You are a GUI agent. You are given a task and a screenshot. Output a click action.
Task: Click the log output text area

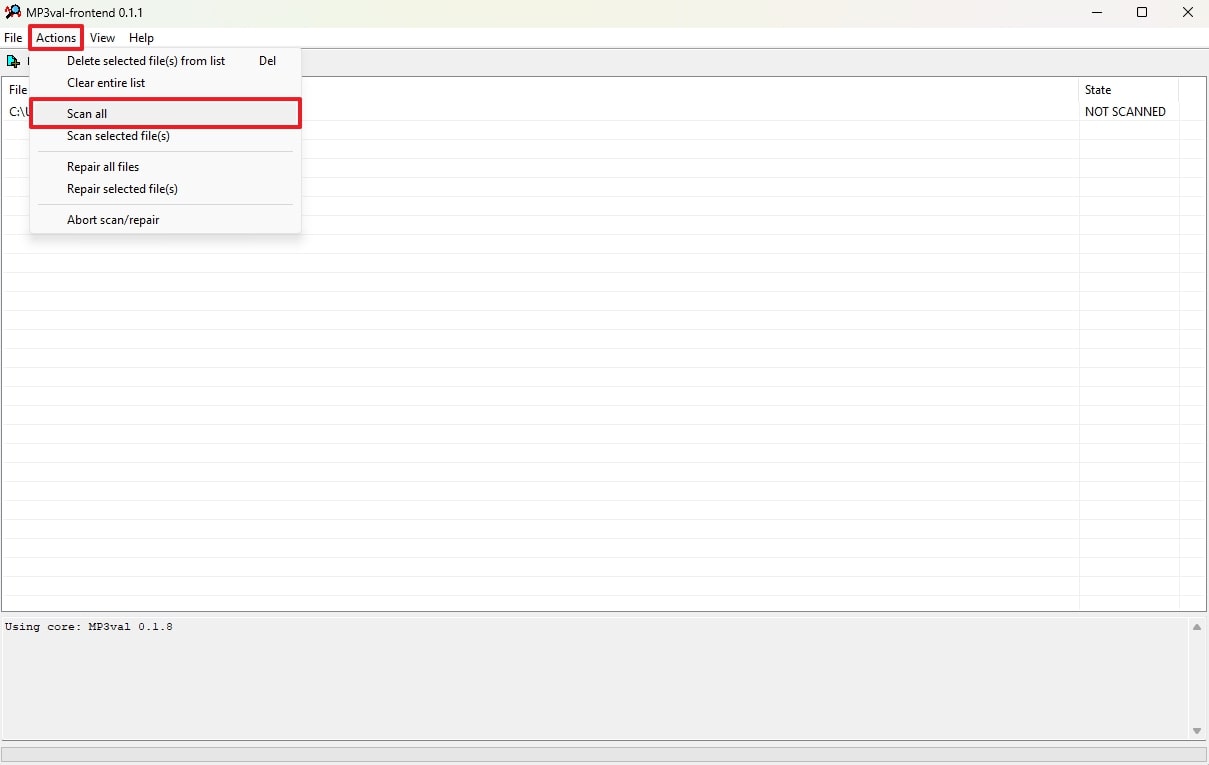click(x=595, y=677)
